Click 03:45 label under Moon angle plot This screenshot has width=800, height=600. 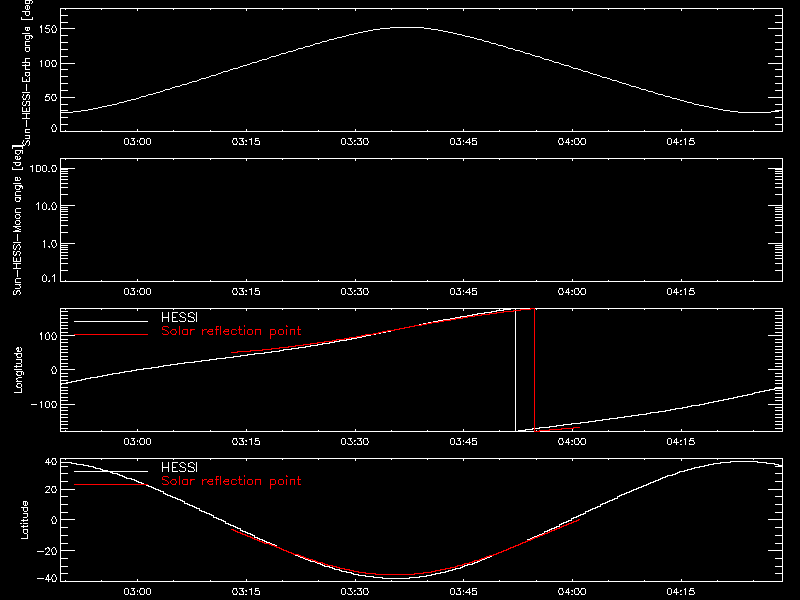pyautogui.click(x=463, y=292)
